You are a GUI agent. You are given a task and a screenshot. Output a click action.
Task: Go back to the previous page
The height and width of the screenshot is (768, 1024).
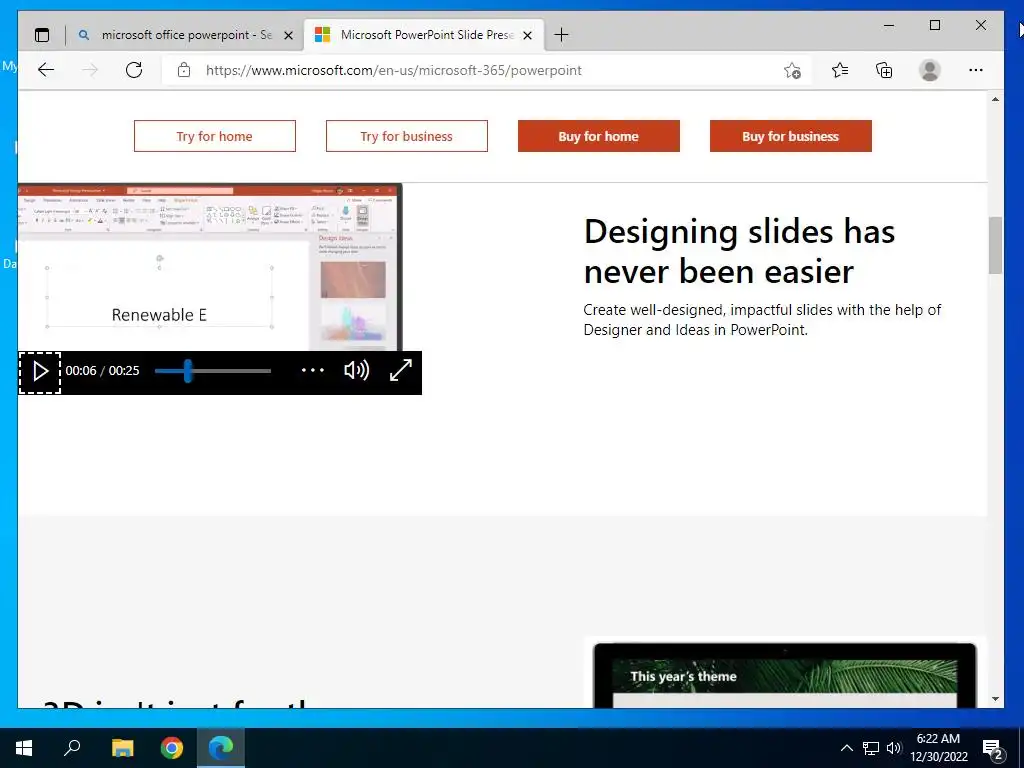(46, 70)
